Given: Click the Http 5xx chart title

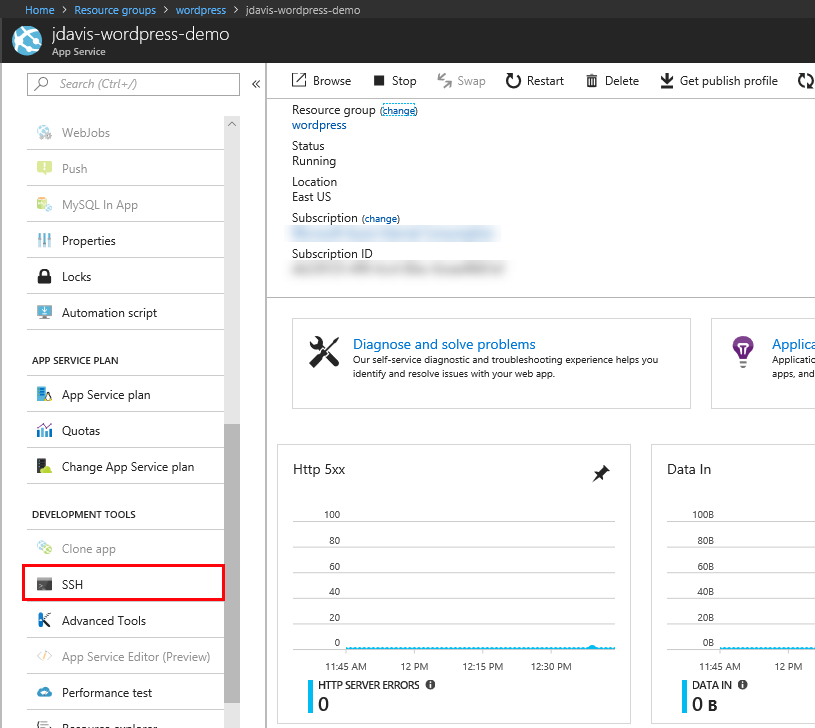Looking at the screenshot, I should [x=319, y=469].
